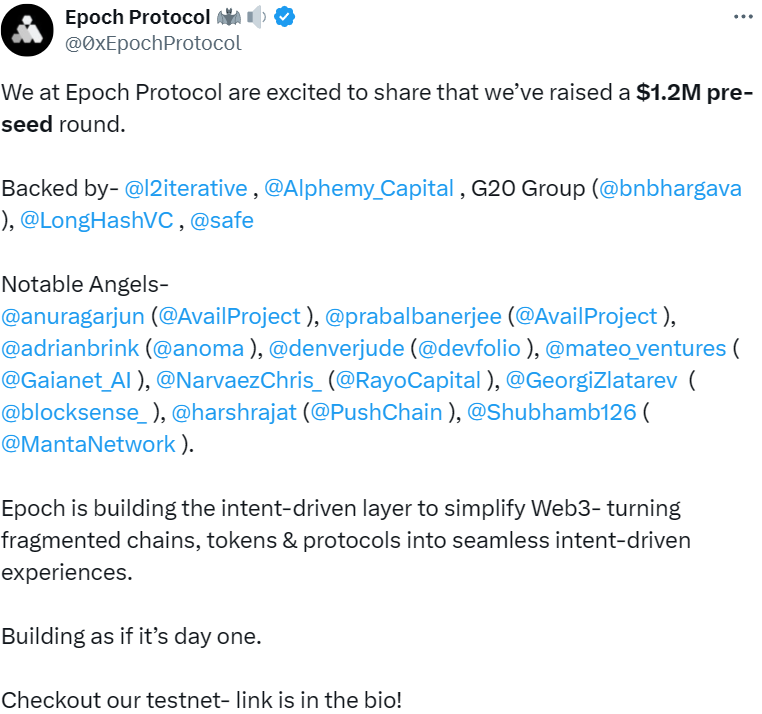
Task: Click the blue verified badge icon
Action: point(286,17)
